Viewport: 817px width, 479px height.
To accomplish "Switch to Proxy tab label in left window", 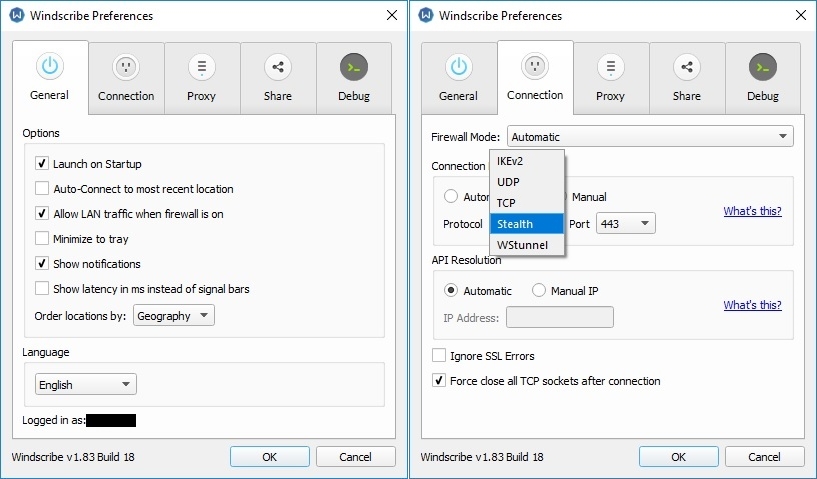I will (x=201, y=96).
